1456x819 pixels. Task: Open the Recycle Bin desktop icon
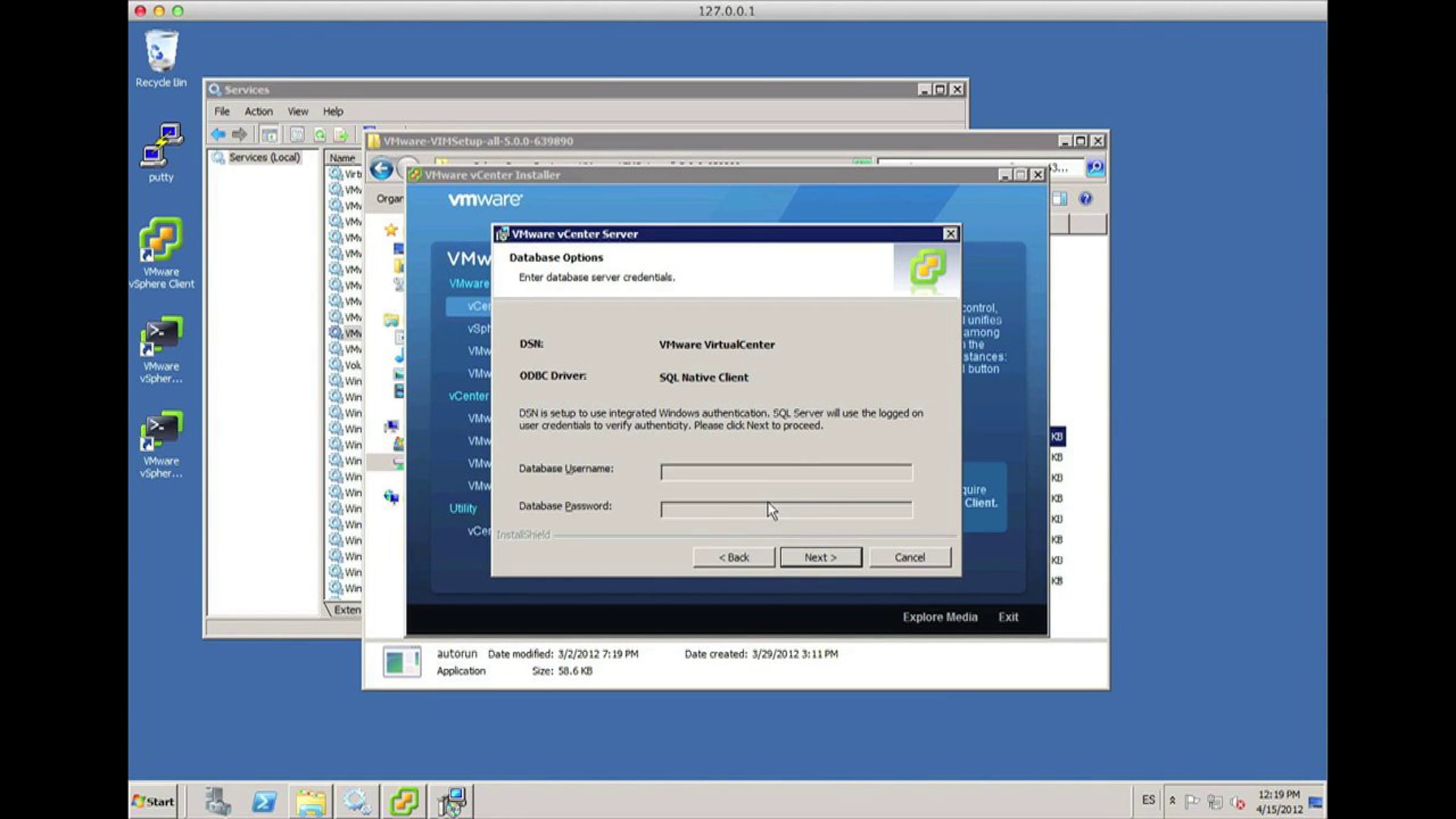(161, 59)
